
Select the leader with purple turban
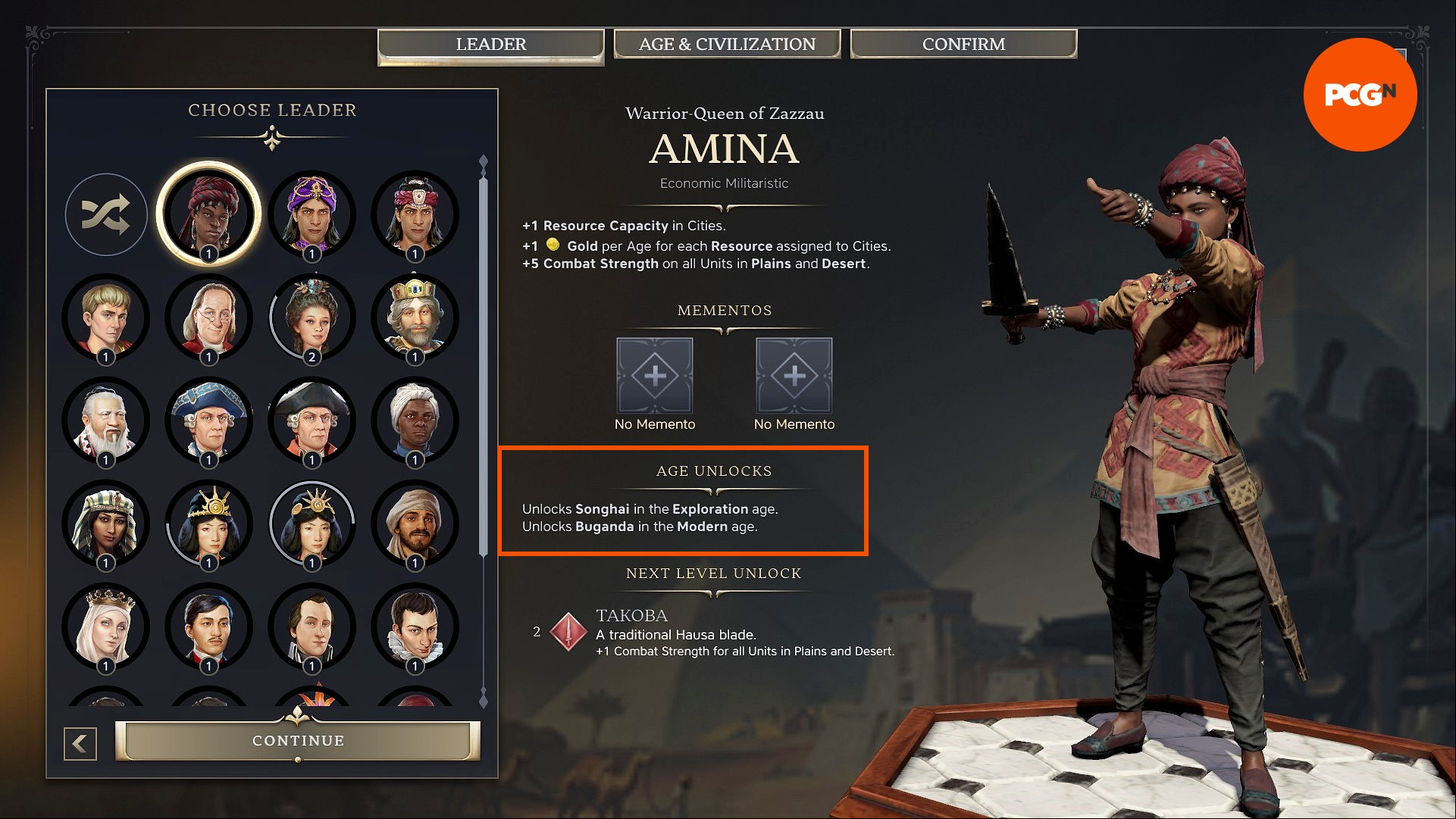pos(312,214)
